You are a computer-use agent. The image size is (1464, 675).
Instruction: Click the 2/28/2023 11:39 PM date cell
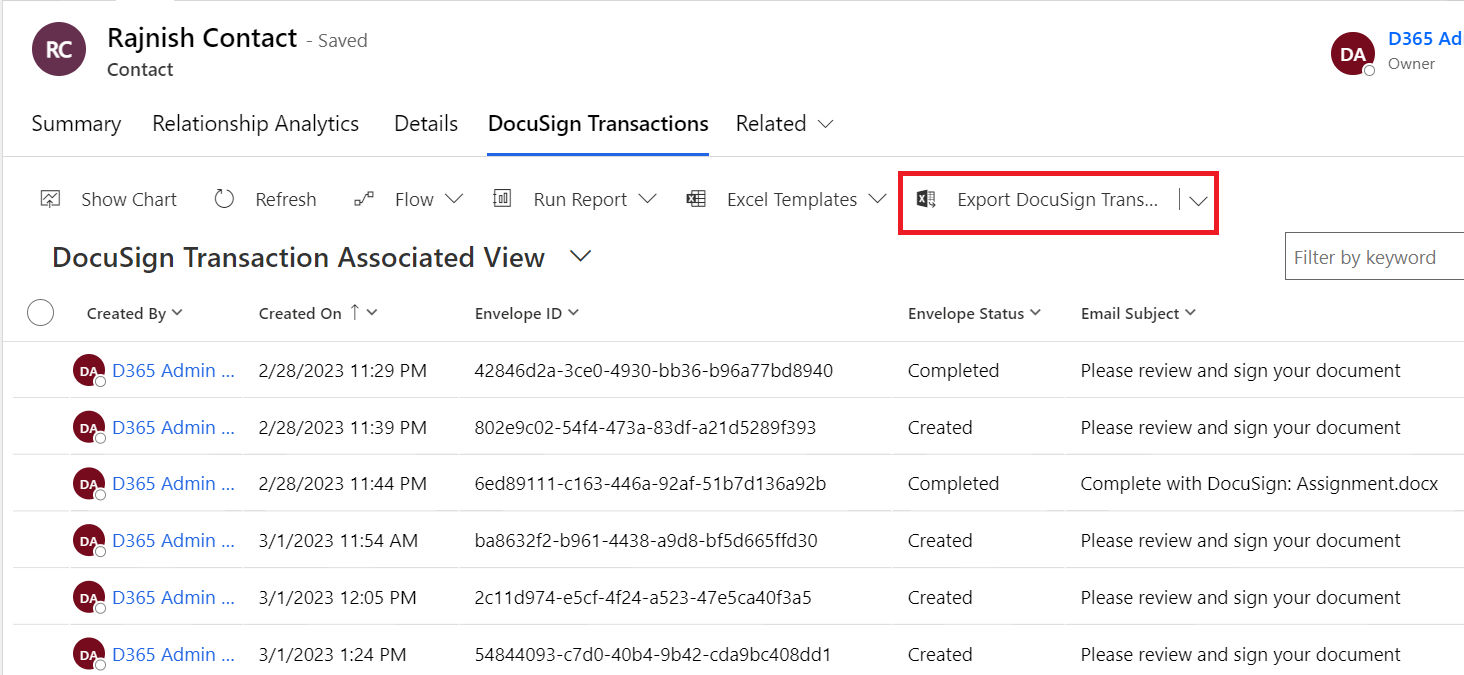(x=342, y=428)
